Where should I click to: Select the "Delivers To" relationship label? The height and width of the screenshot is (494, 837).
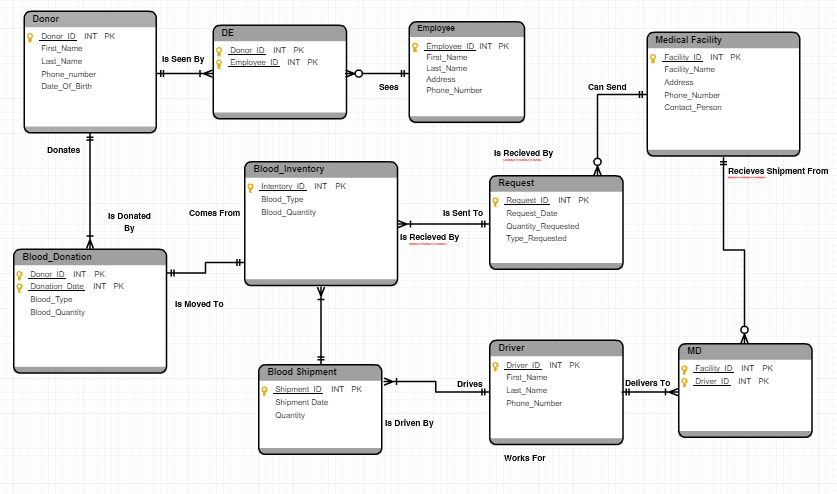pos(647,383)
